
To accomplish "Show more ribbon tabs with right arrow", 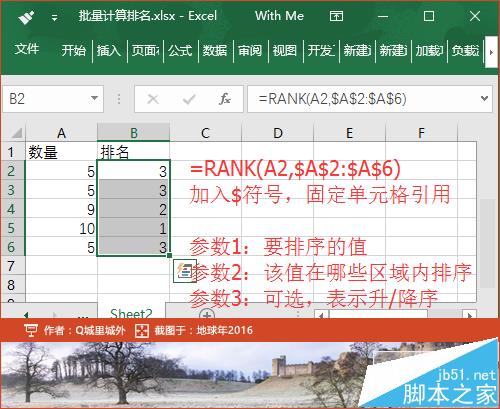I will click(x=491, y=52).
